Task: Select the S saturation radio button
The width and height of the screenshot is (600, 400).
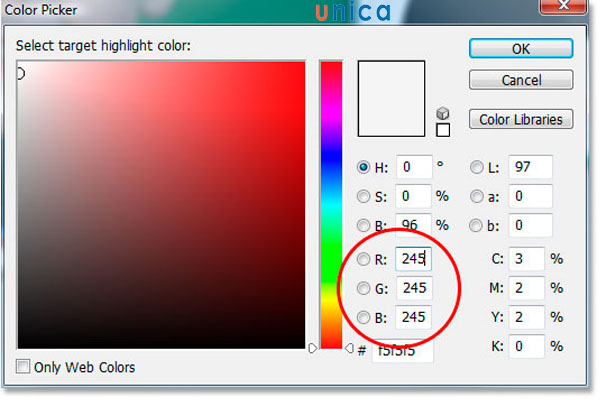Action: point(363,196)
